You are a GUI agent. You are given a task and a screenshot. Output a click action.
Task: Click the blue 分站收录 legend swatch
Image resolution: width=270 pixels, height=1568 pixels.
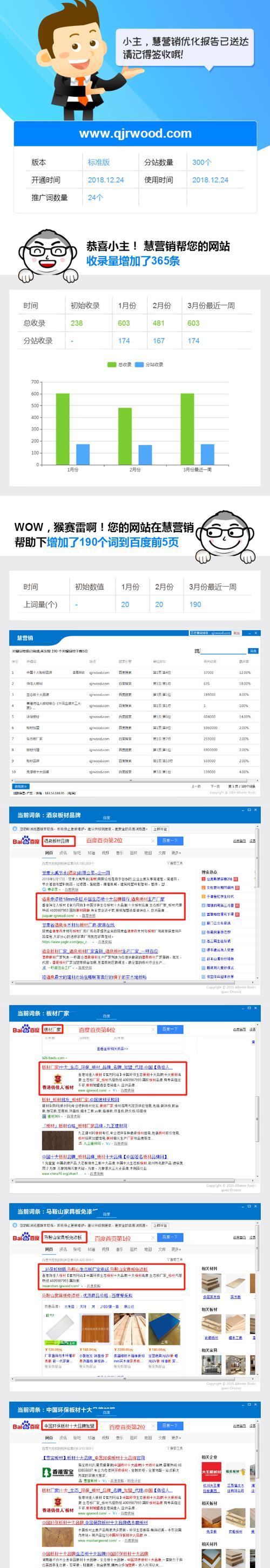point(139,365)
